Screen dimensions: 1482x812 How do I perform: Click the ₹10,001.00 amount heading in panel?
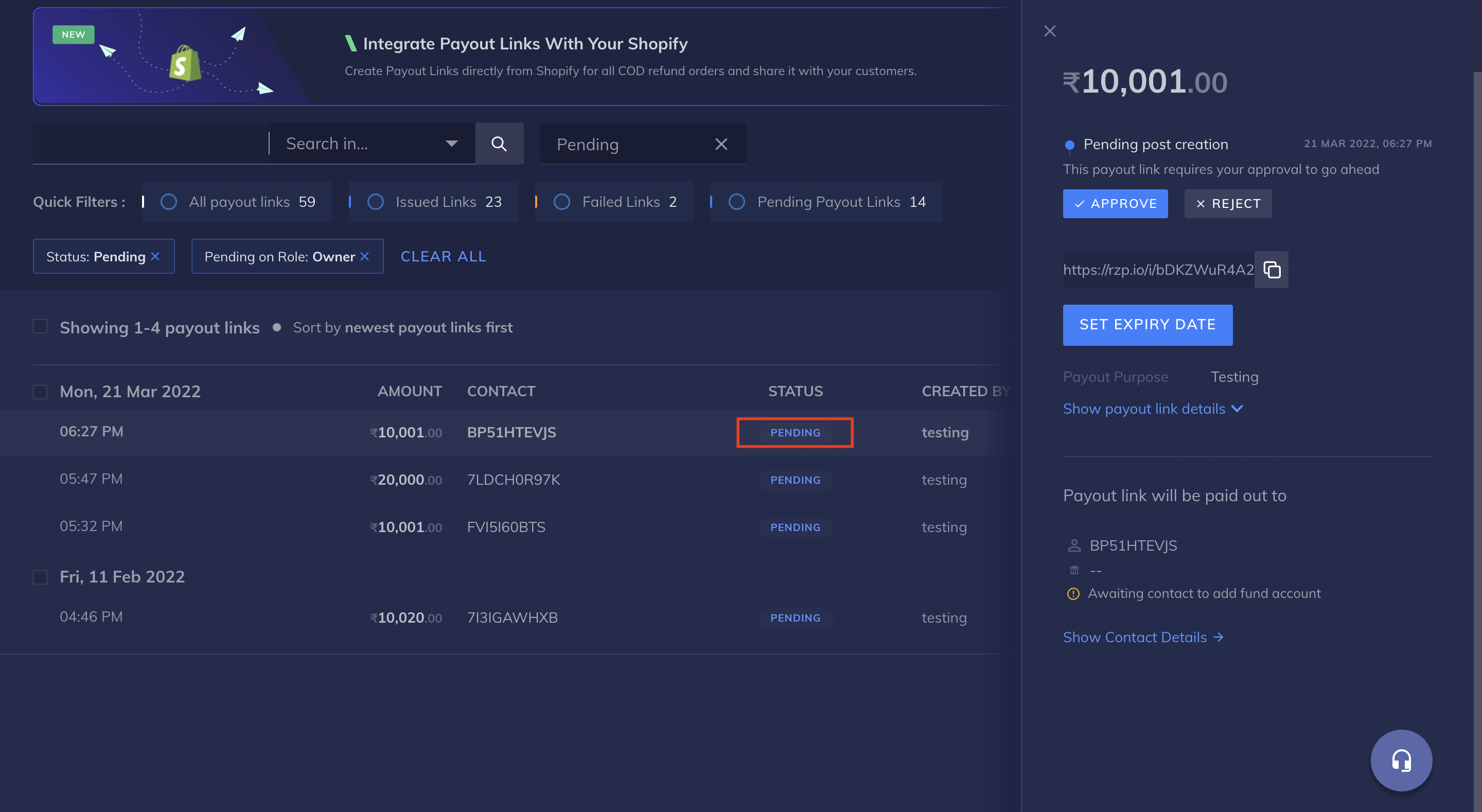(1145, 81)
